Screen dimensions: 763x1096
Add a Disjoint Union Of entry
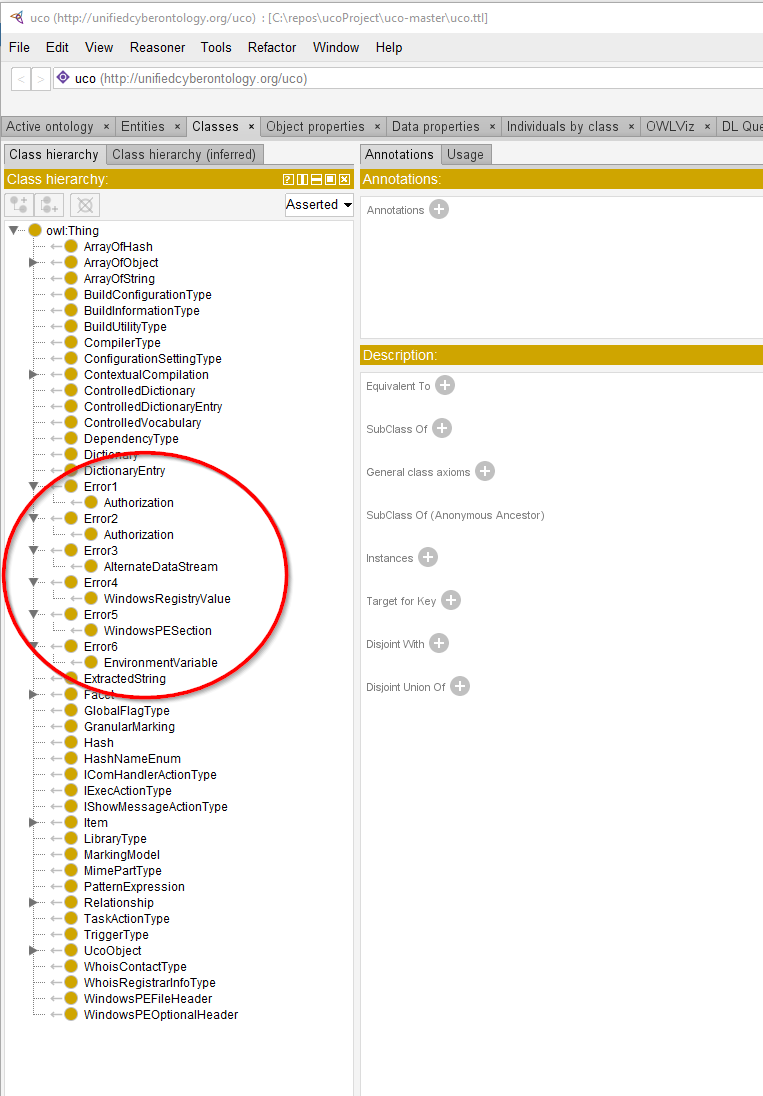click(x=460, y=686)
